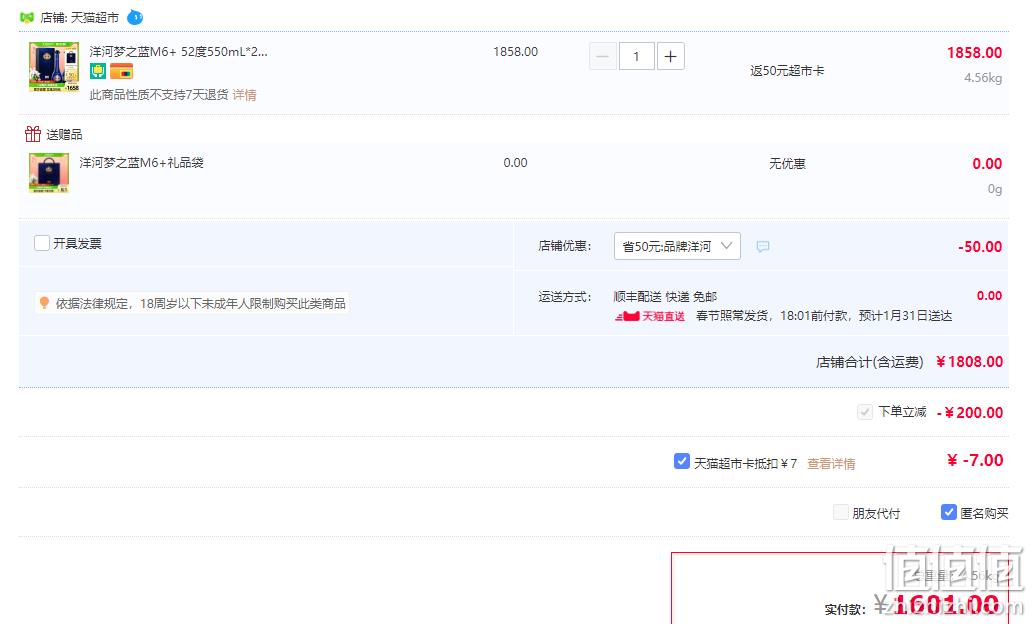
Task: Click the grey unit price 1858.00
Action: [x=515, y=51]
